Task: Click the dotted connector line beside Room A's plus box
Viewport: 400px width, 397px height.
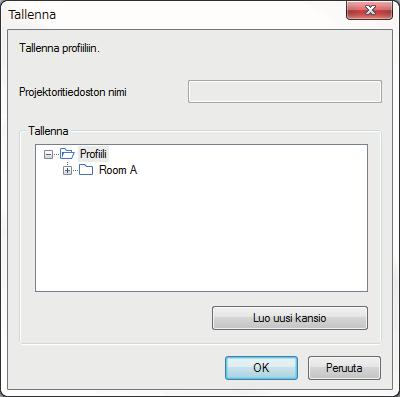Action: (x=76, y=170)
